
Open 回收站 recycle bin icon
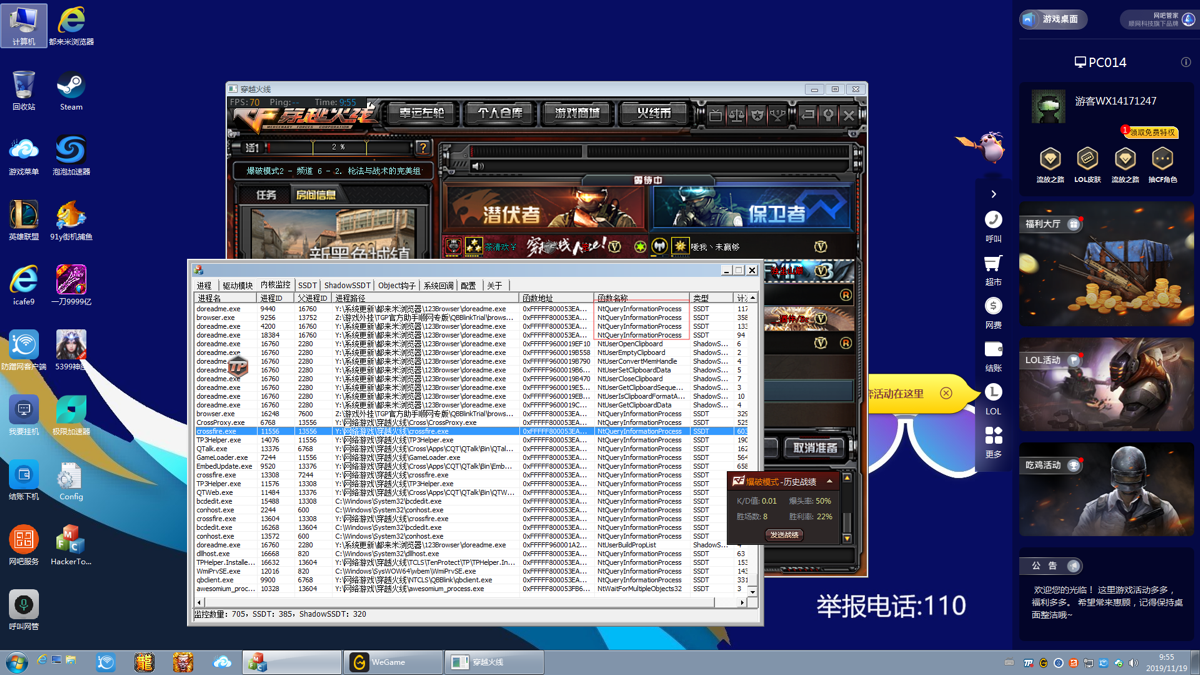tap(24, 90)
